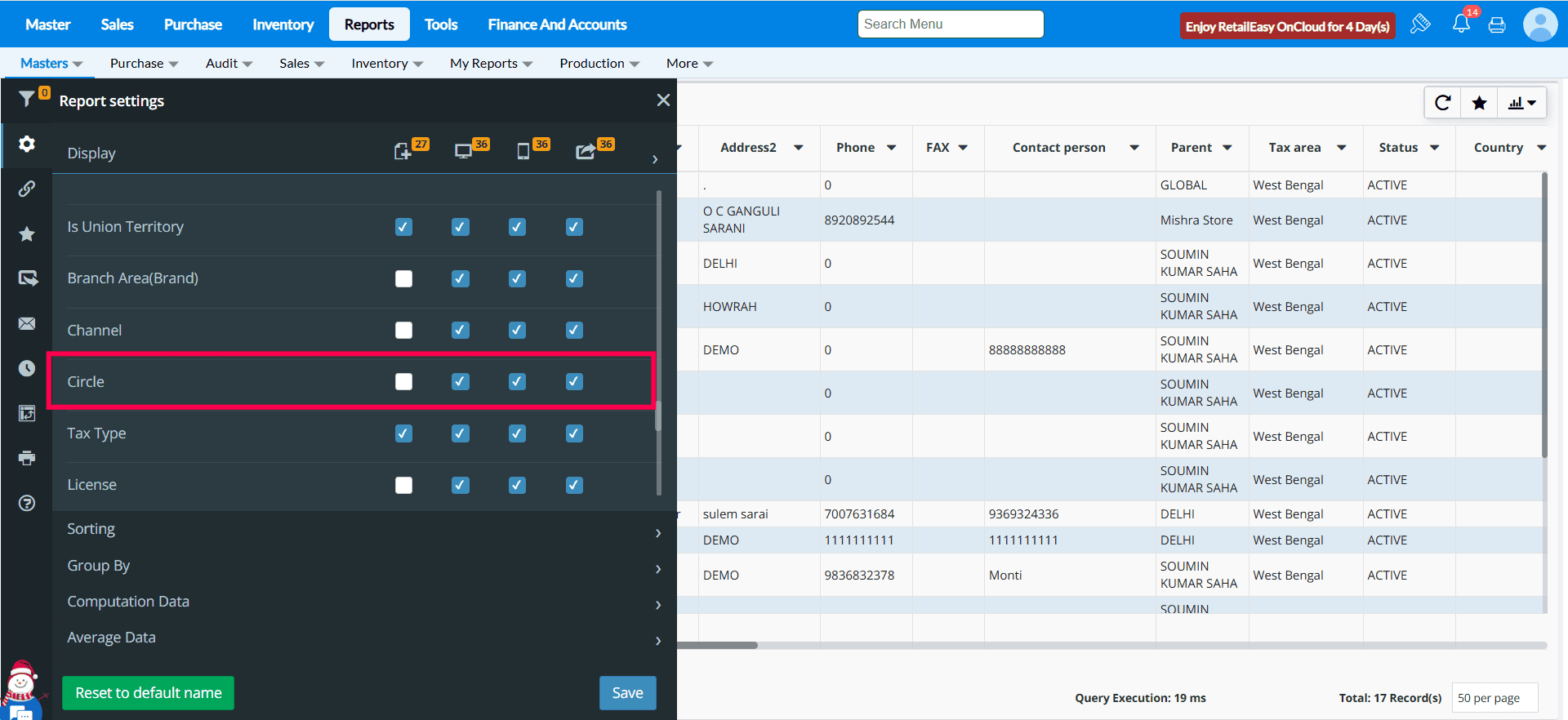This screenshot has width=1568, height=720.
Task: Close the Report settings panel
Action: (663, 100)
